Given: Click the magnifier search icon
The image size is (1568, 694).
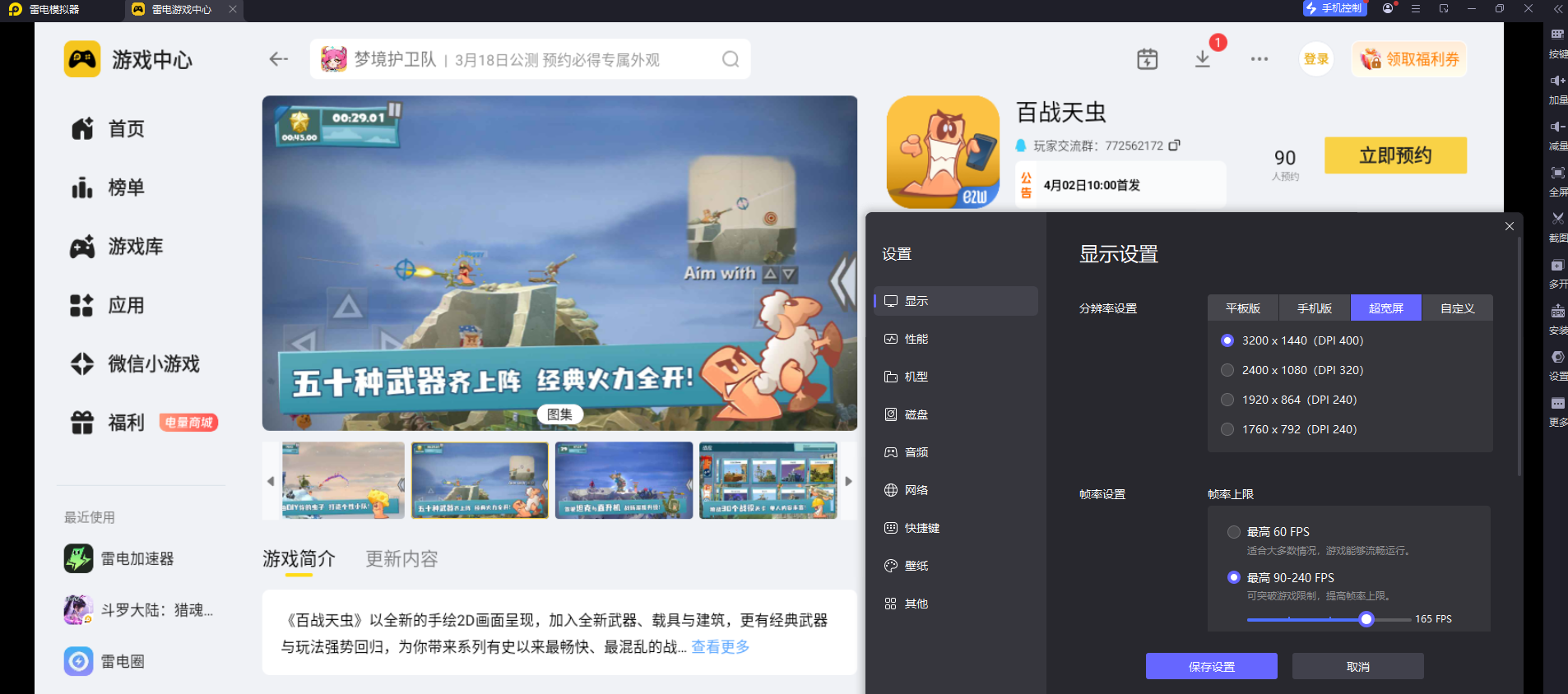Looking at the screenshot, I should pos(731,59).
